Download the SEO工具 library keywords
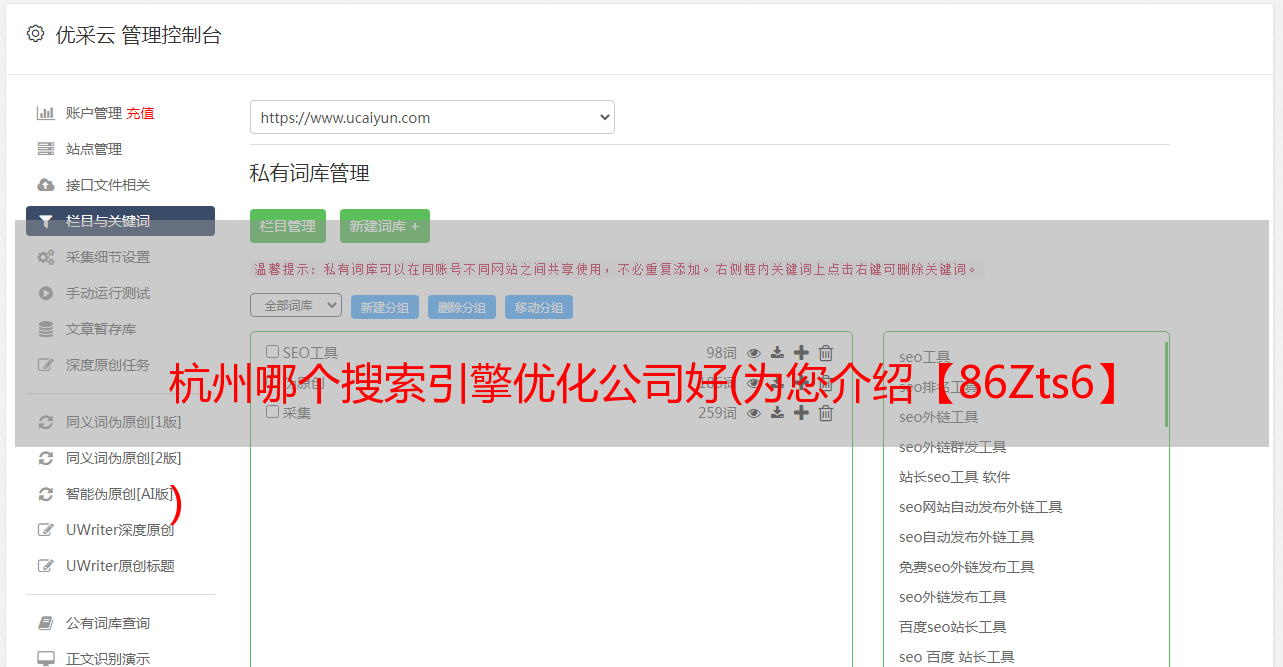Viewport: 1283px width, 667px height. [777, 353]
